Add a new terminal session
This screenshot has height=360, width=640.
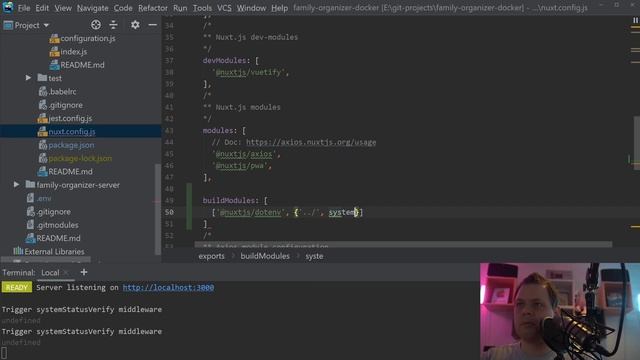click(x=84, y=272)
